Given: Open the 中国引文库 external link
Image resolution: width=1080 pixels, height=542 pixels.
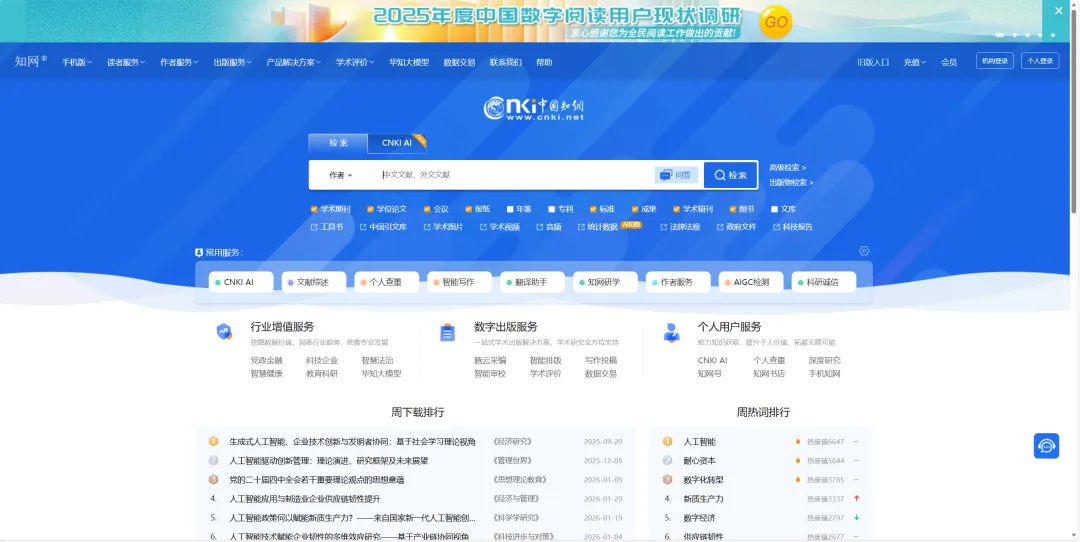Looking at the screenshot, I should pos(383,227).
